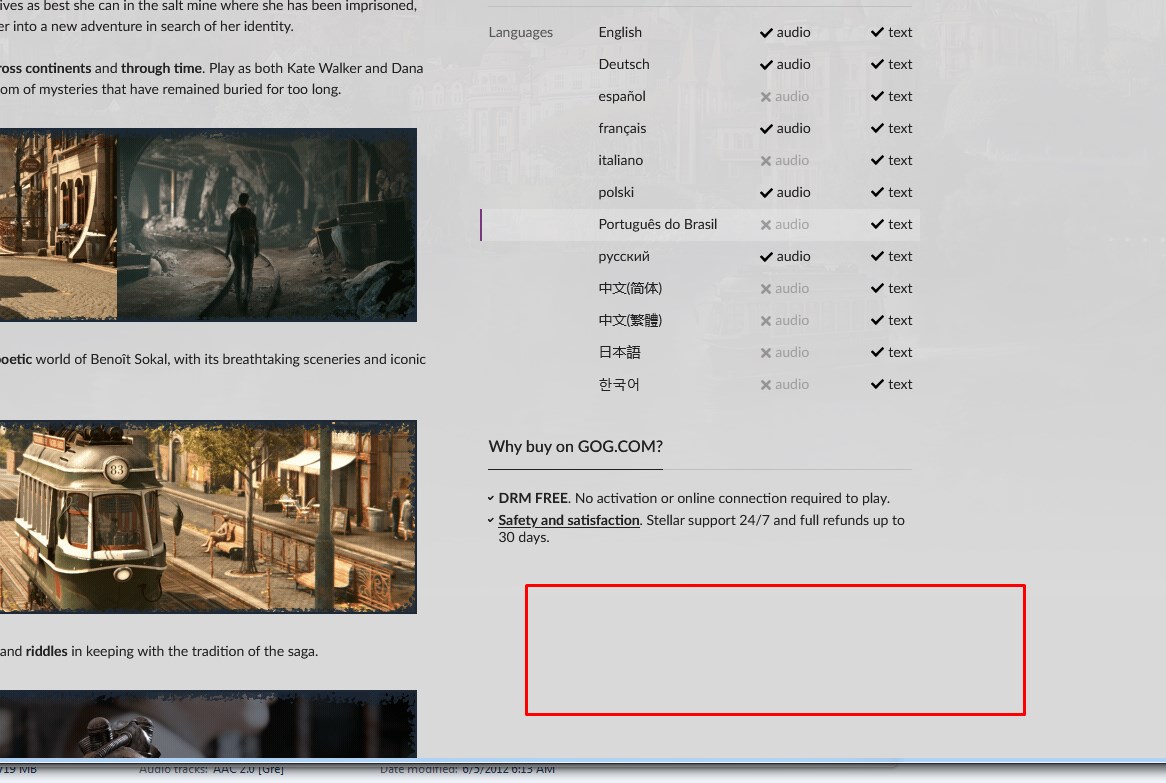Select the español language name

[622, 97]
